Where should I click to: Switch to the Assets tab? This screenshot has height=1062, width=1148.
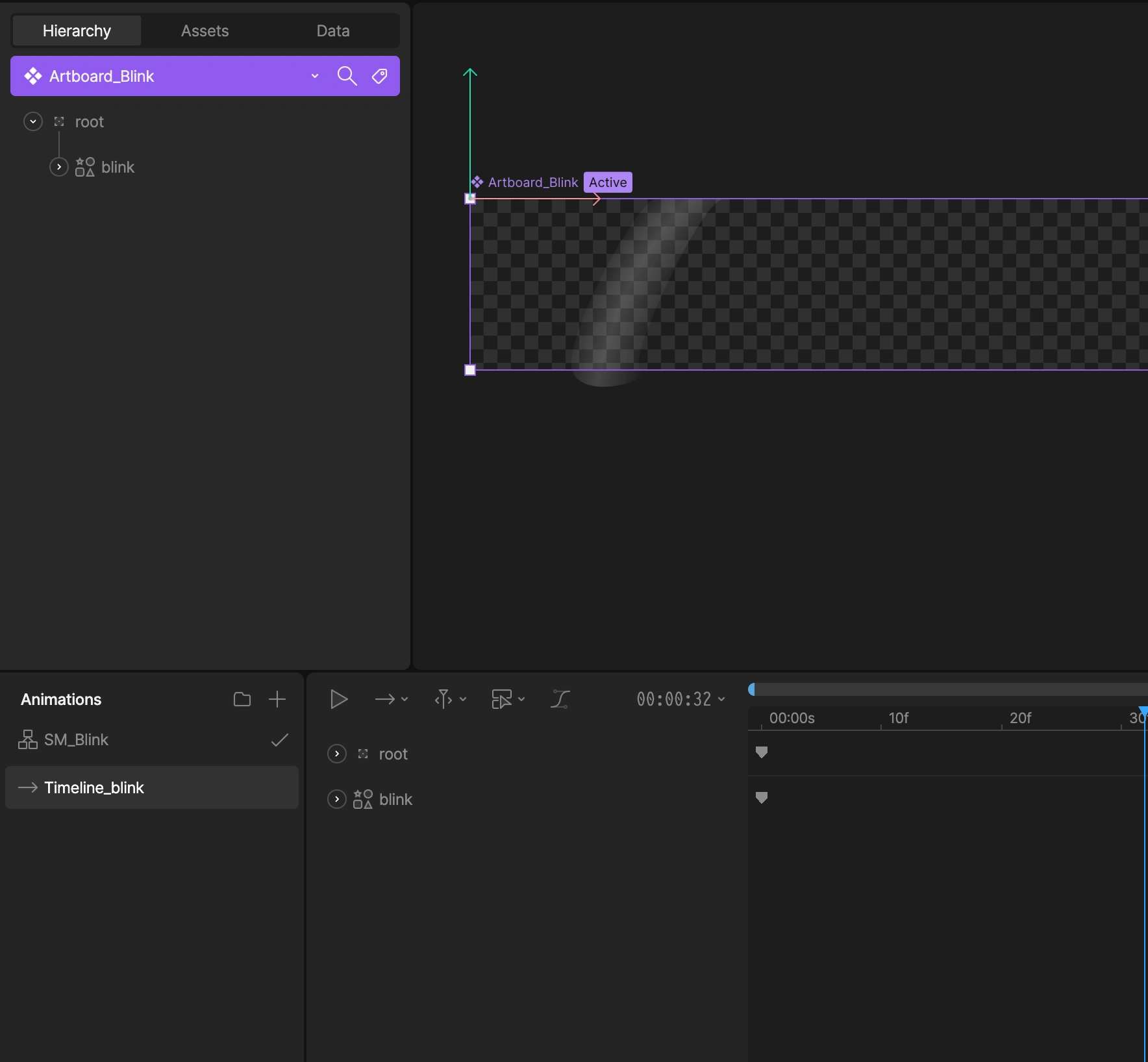click(x=205, y=31)
